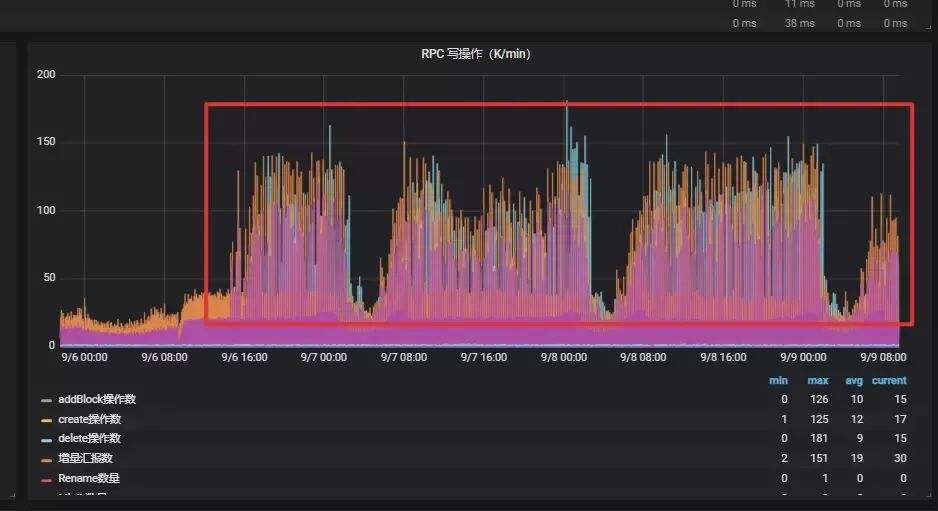Click the 9/9 00:00 x-axis label
The image size is (938, 511).
[x=803, y=357]
